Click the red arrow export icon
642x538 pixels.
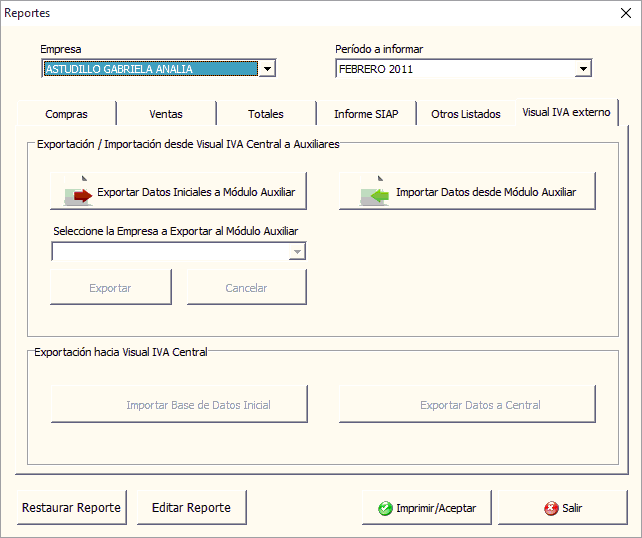[78, 193]
